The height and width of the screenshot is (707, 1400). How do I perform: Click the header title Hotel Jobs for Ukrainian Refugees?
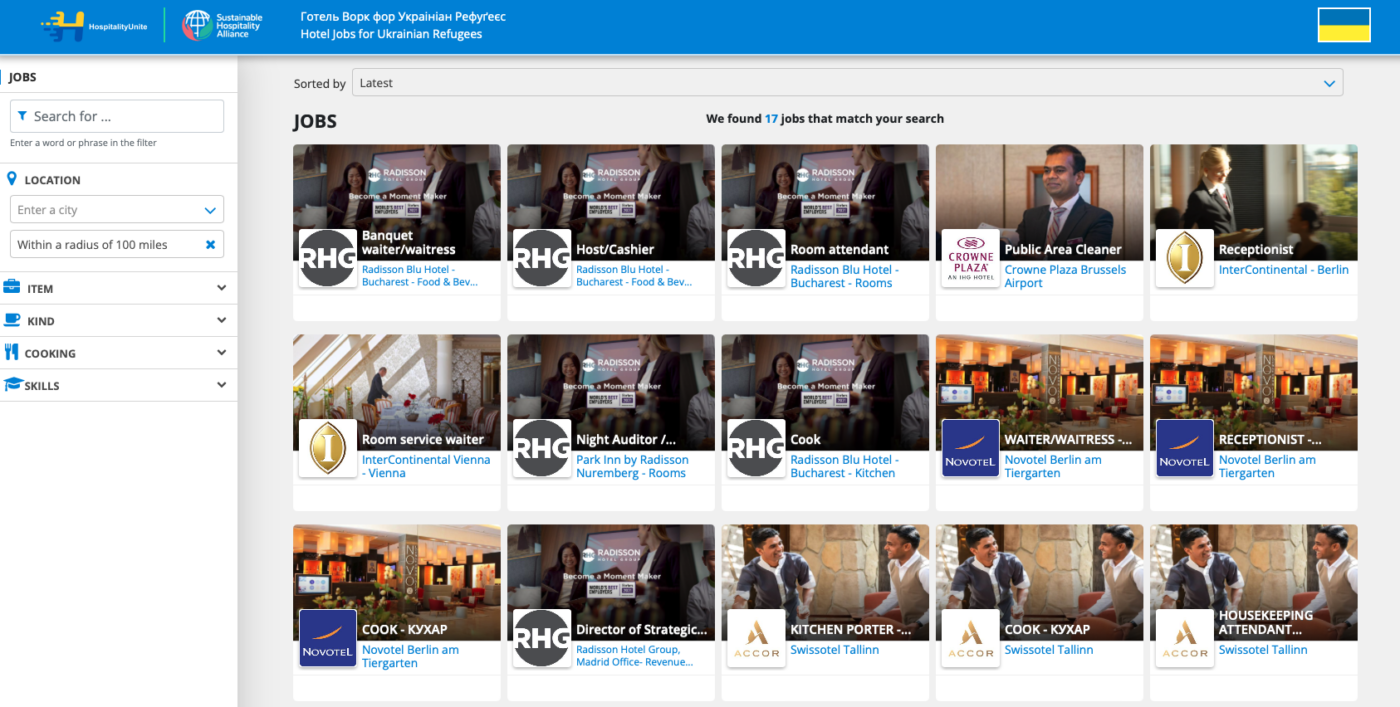[391, 34]
